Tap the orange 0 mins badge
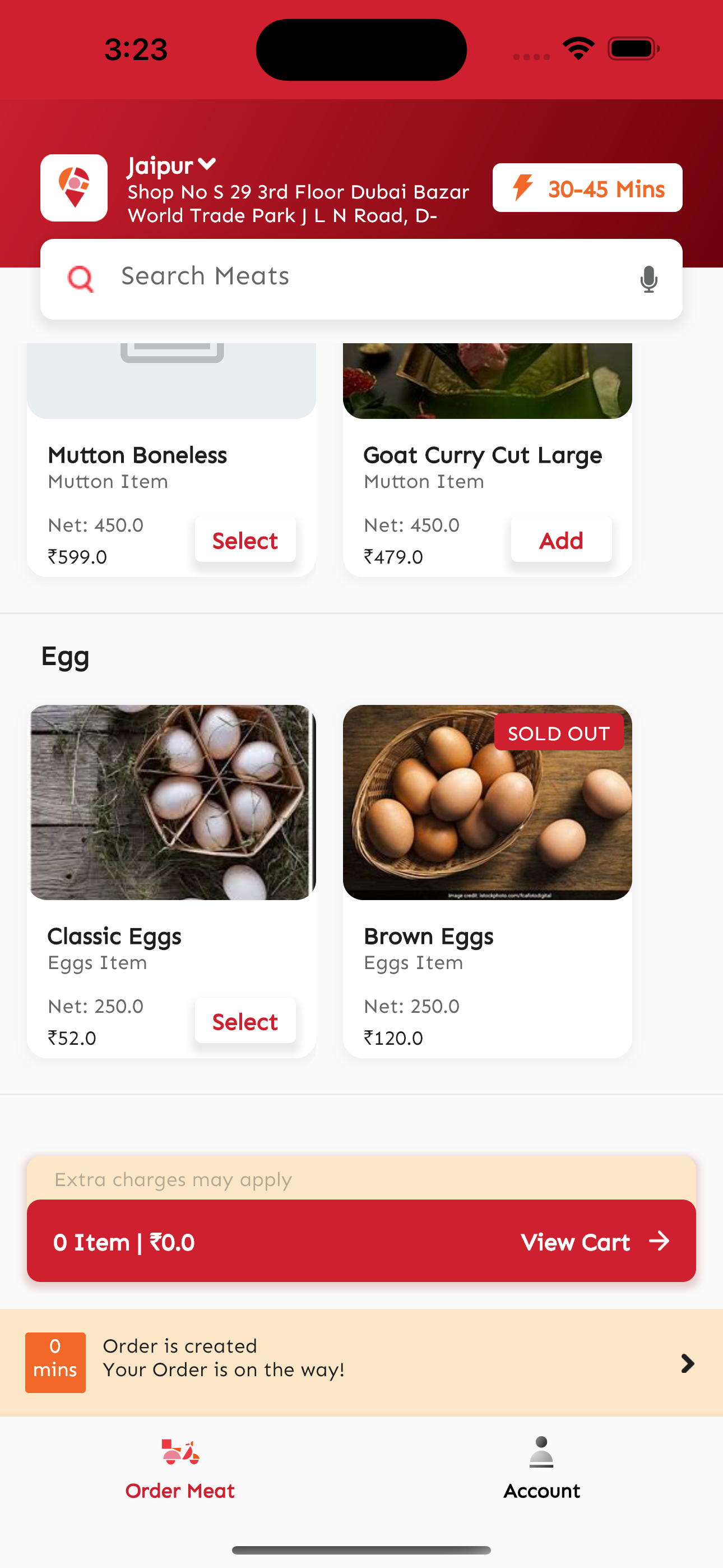The image size is (723, 1568). (x=55, y=1362)
